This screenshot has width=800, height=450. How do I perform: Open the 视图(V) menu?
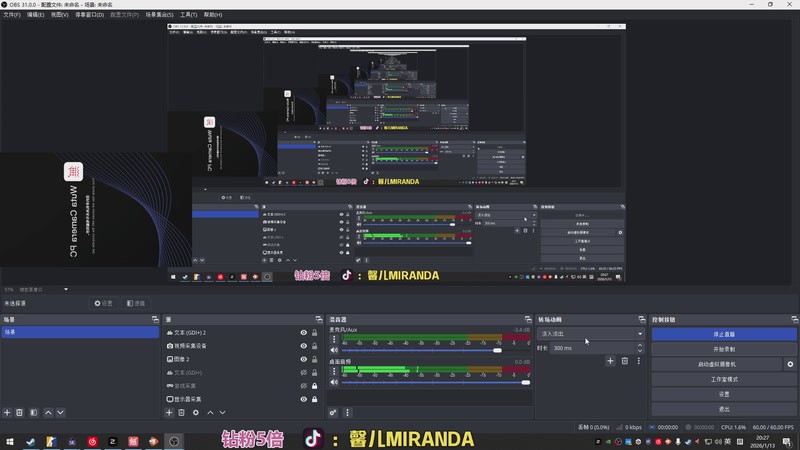pos(59,15)
